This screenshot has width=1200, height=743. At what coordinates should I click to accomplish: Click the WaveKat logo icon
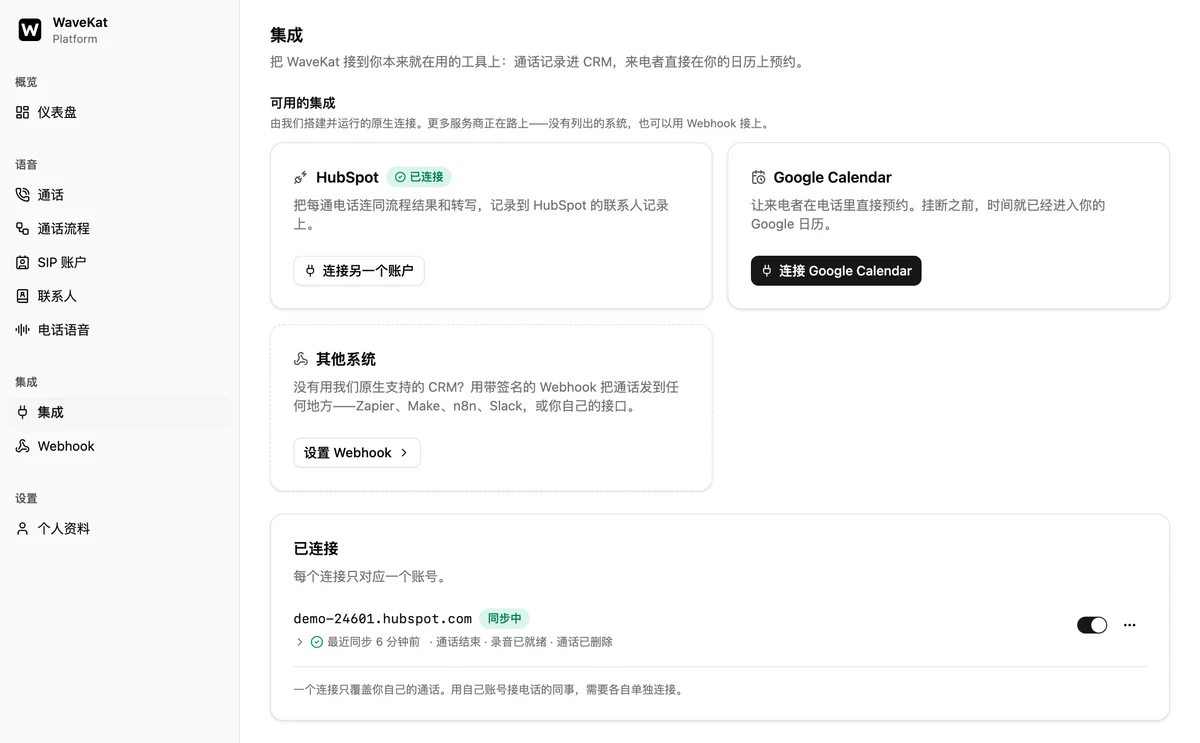[30, 30]
